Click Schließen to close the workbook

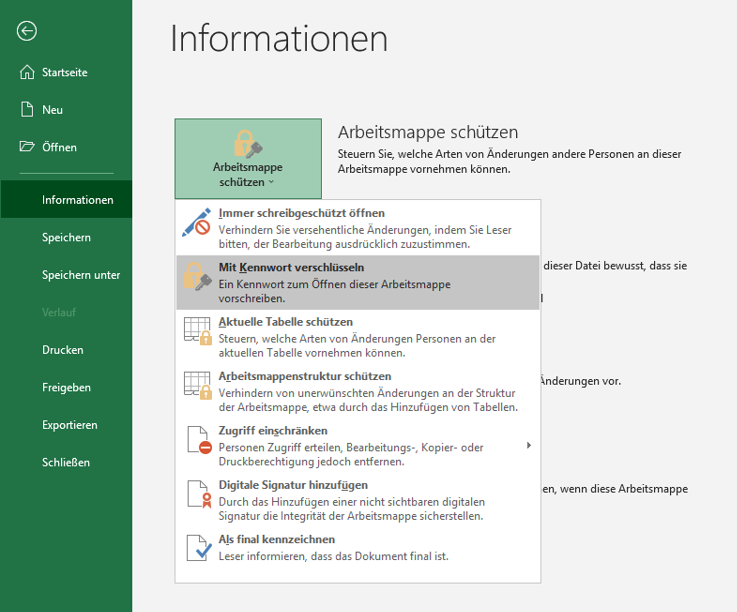click(66, 462)
